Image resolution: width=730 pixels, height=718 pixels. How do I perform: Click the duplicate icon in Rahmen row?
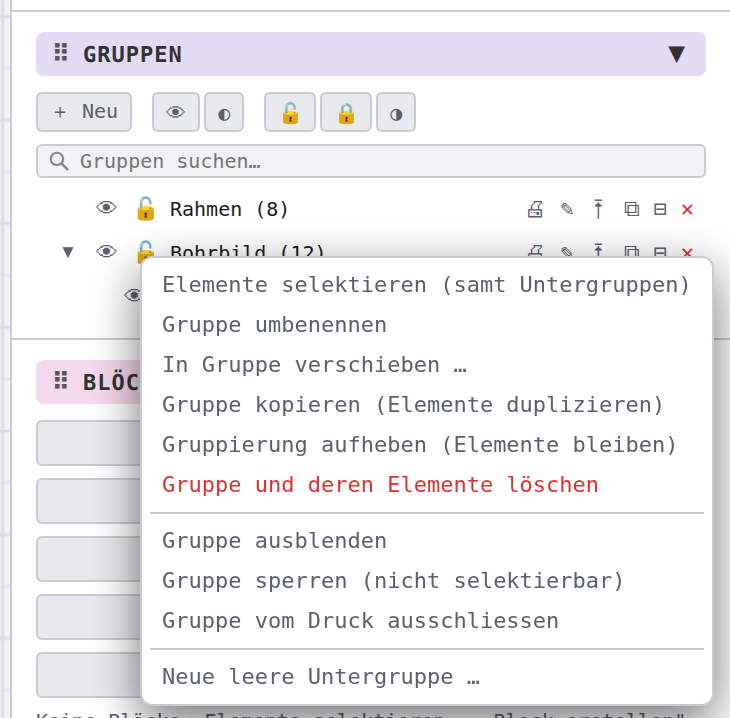pyautogui.click(x=631, y=209)
